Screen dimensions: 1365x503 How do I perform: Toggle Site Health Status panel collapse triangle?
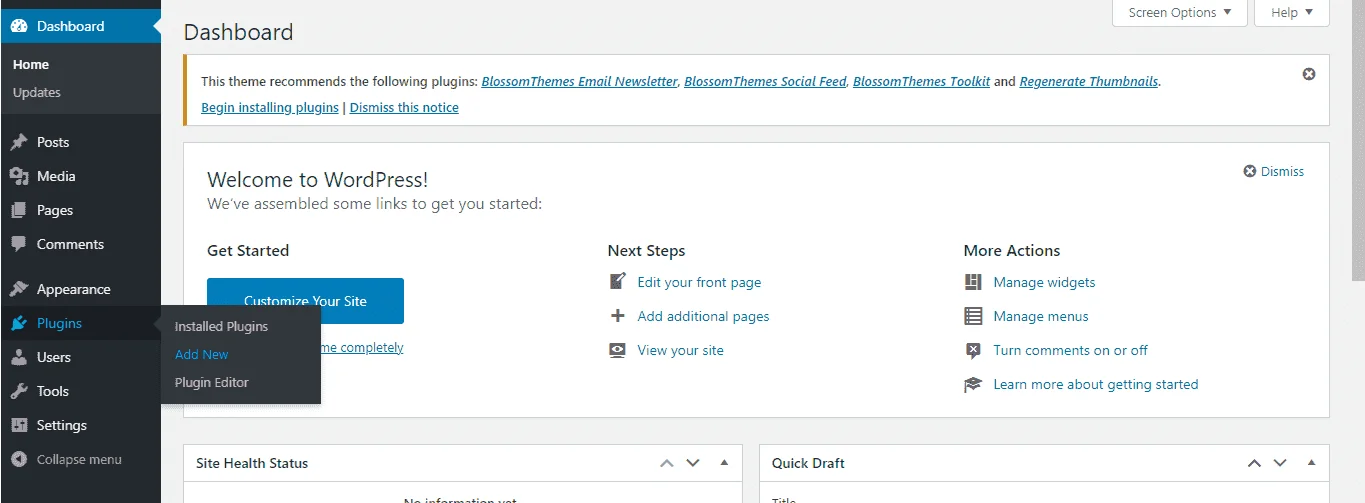724,462
